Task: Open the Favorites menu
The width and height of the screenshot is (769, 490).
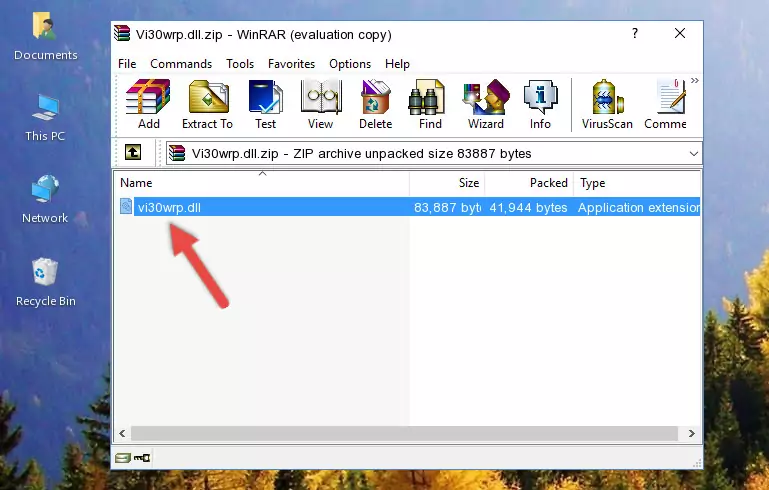Action: pyautogui.click(x=291, y=64)
